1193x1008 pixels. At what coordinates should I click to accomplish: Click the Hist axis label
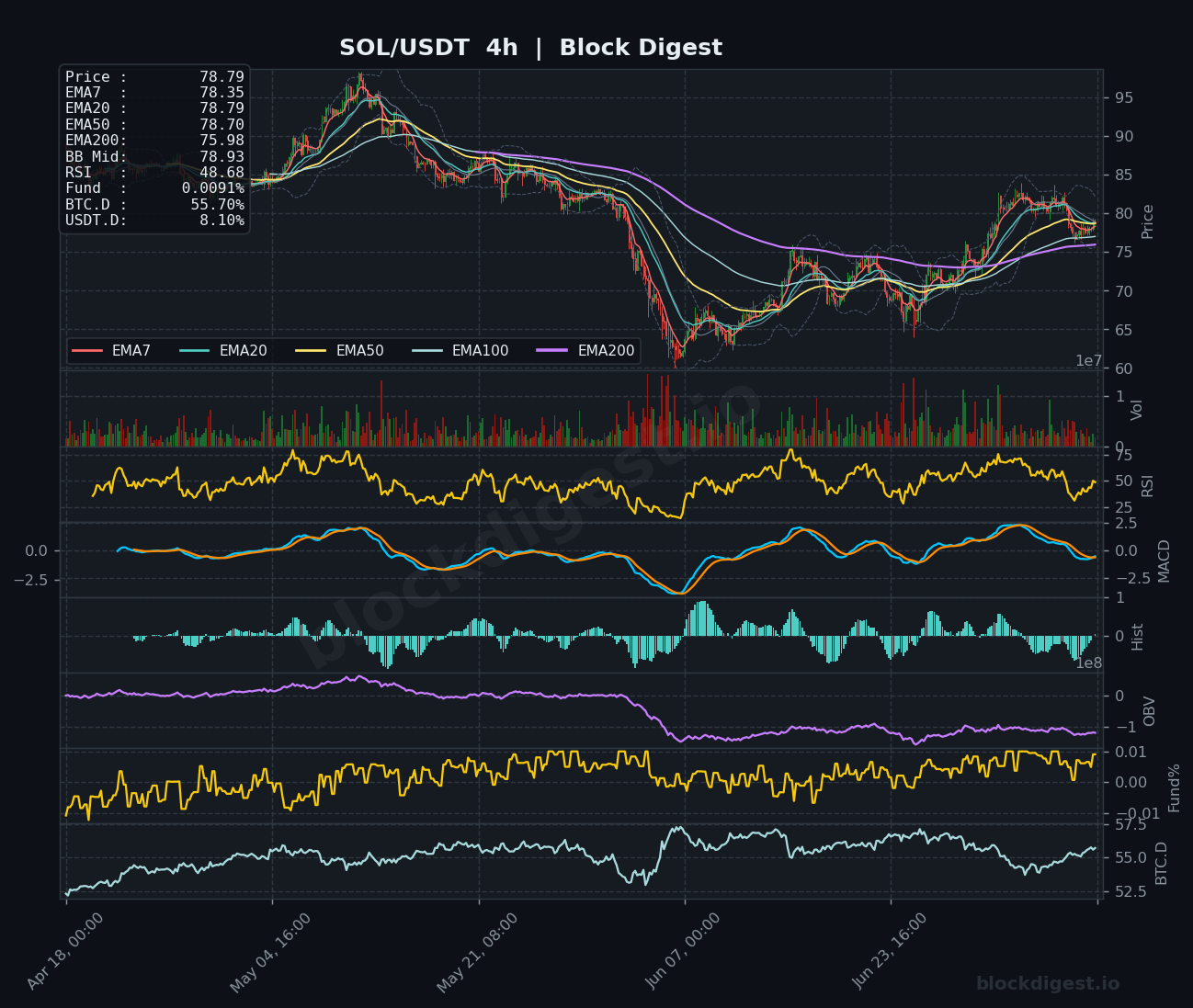(1137, 636)
